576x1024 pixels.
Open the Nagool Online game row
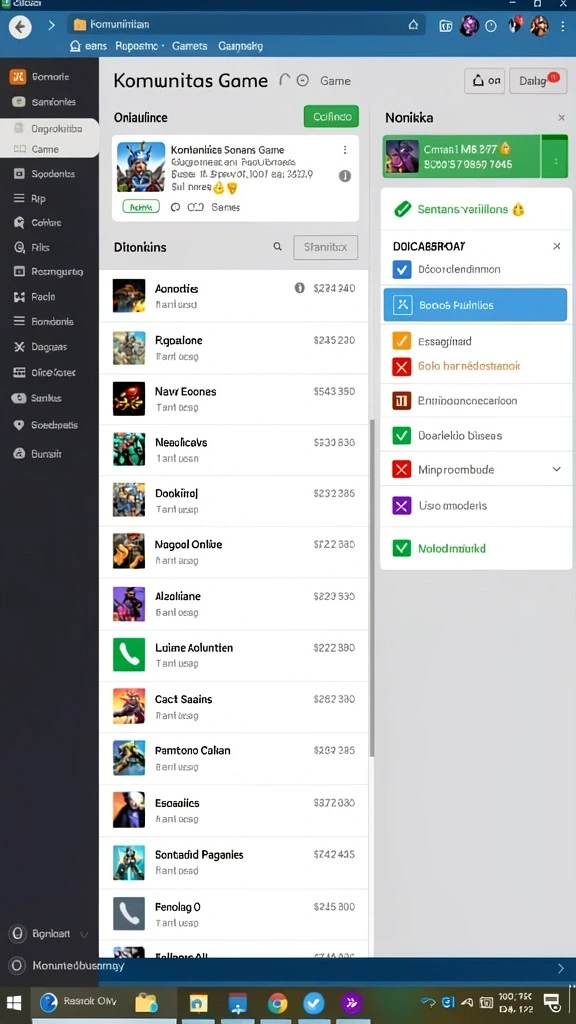[x=233, y=552]
